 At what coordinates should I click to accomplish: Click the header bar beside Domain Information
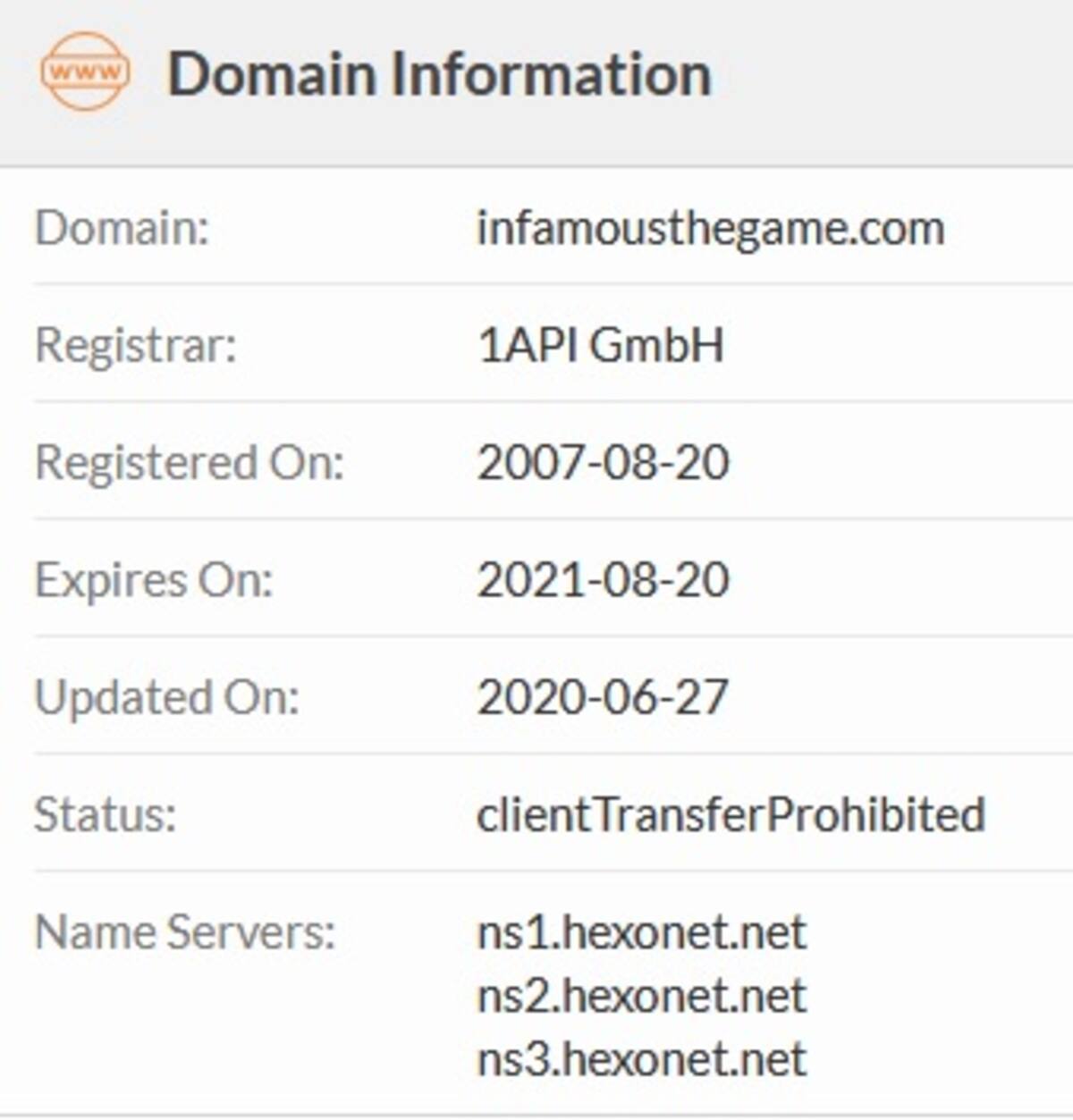(894, 80)
